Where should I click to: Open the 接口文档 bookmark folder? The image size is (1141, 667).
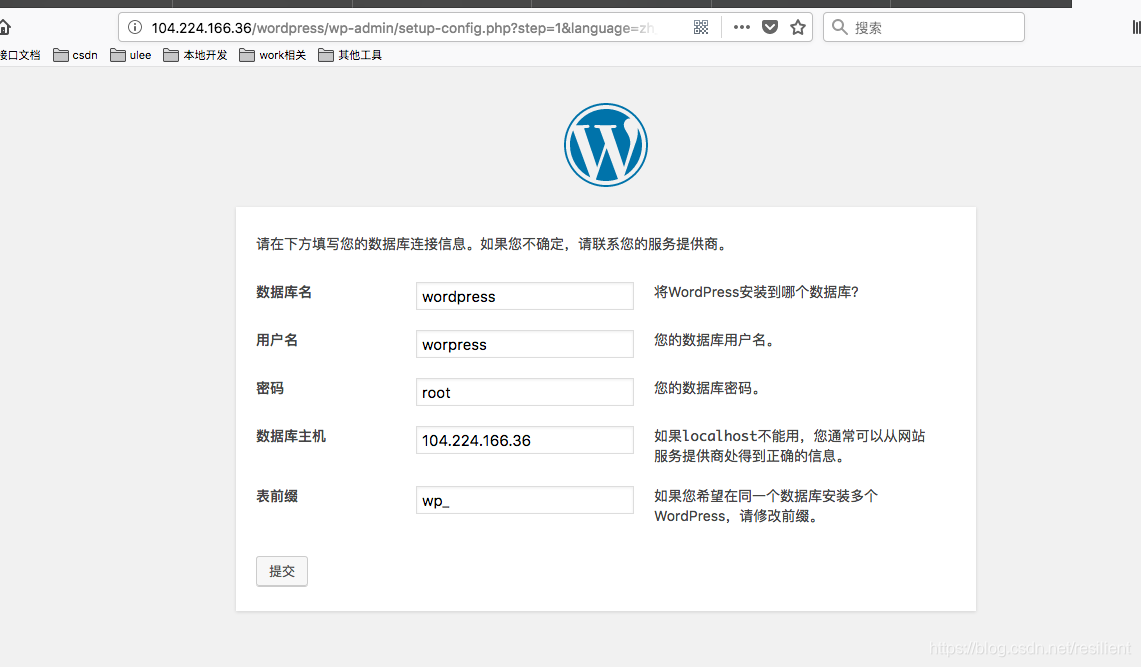pos(20,55)
